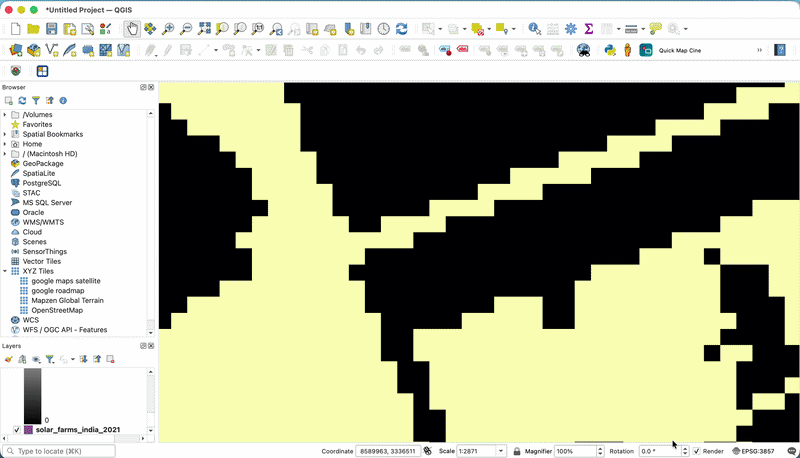Create a new GeoPackage layer icon
The image size is (800, 458).
pyautogui.click(x=34, y=50)
